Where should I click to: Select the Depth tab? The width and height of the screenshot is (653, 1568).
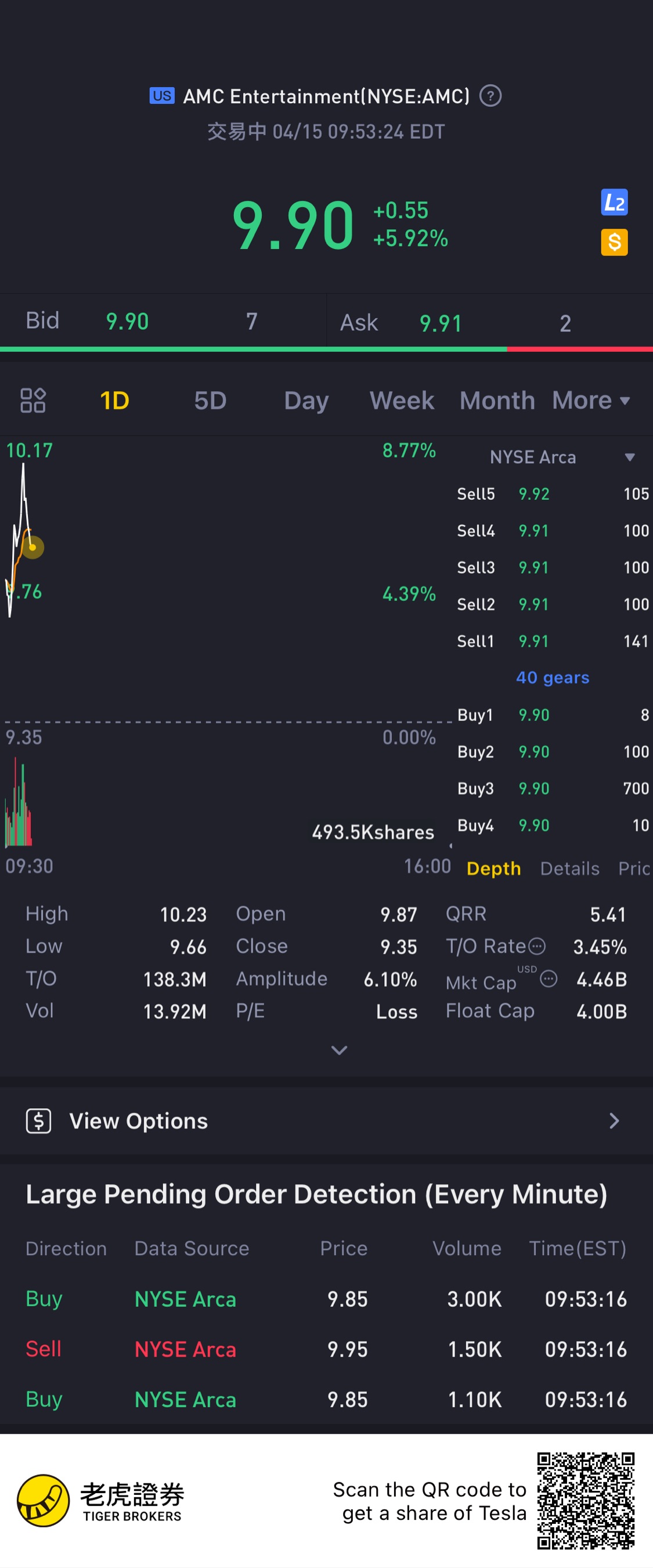493,868
